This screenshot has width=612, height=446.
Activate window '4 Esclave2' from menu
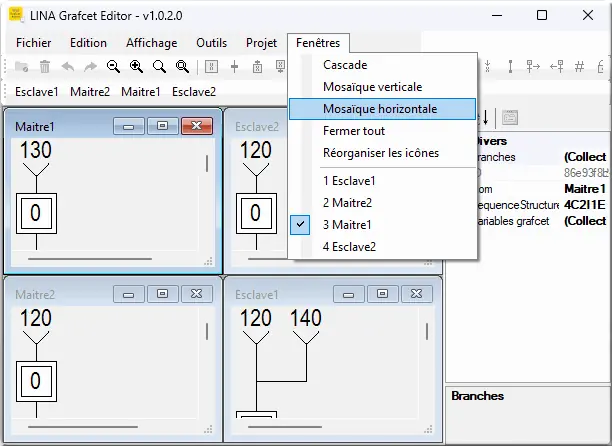(x=383, y=247)
